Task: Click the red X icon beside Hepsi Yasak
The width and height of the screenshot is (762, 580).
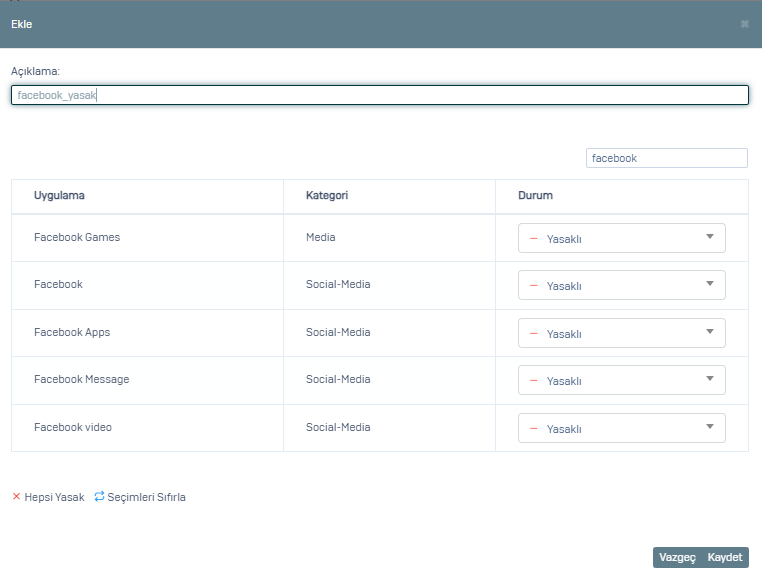Action: [17, 496]
